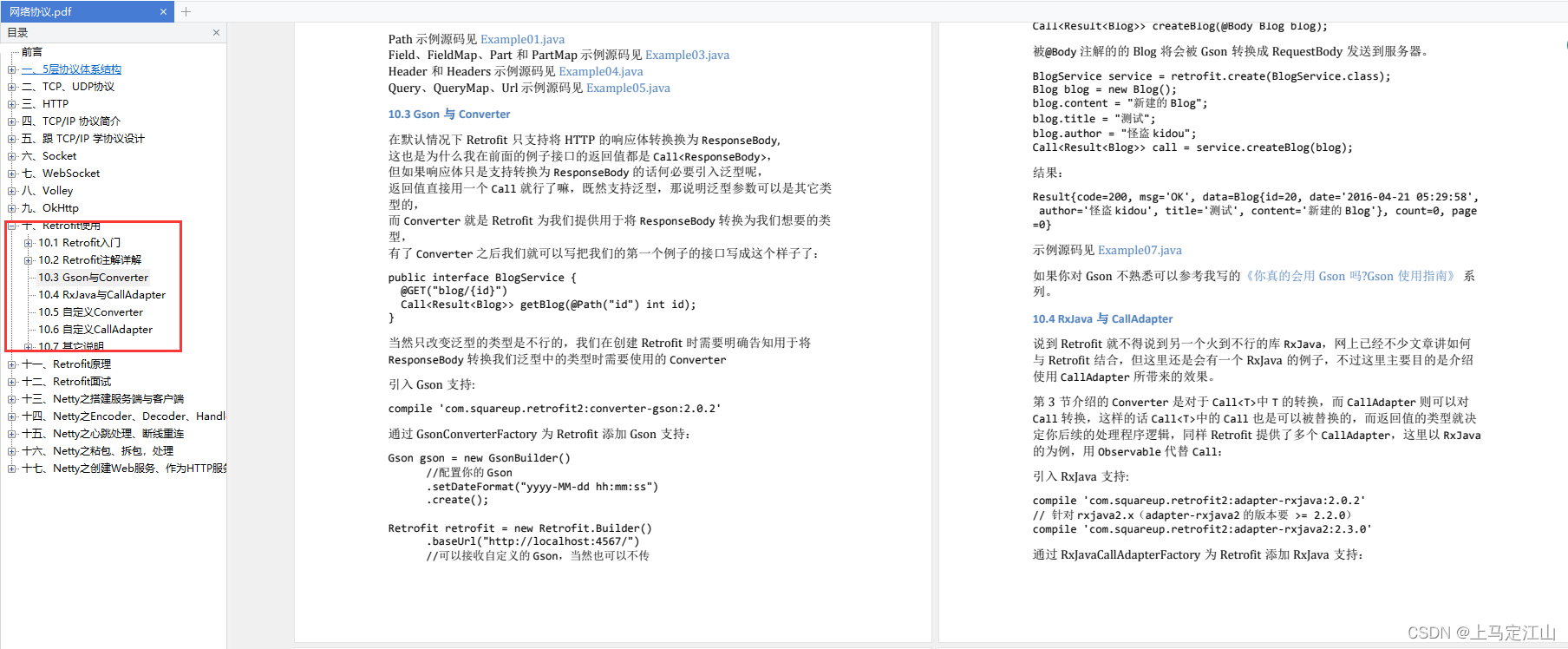Screen dimensions: 1568x649
Task: Close the 目录 outline panel
Action: [216, 33]
